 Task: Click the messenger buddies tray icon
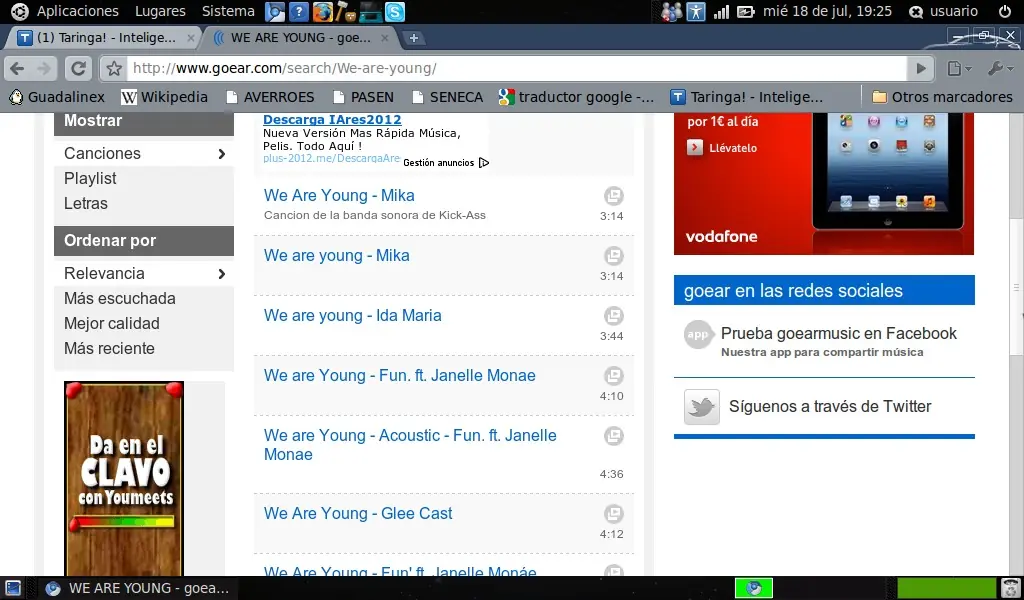[671, 11]
